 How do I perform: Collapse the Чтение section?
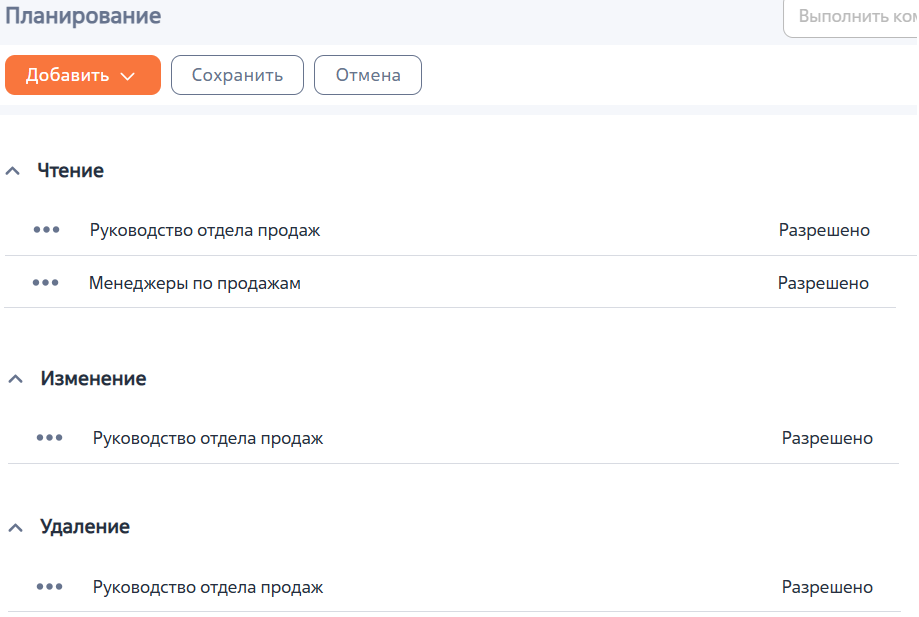click(13, 170)
